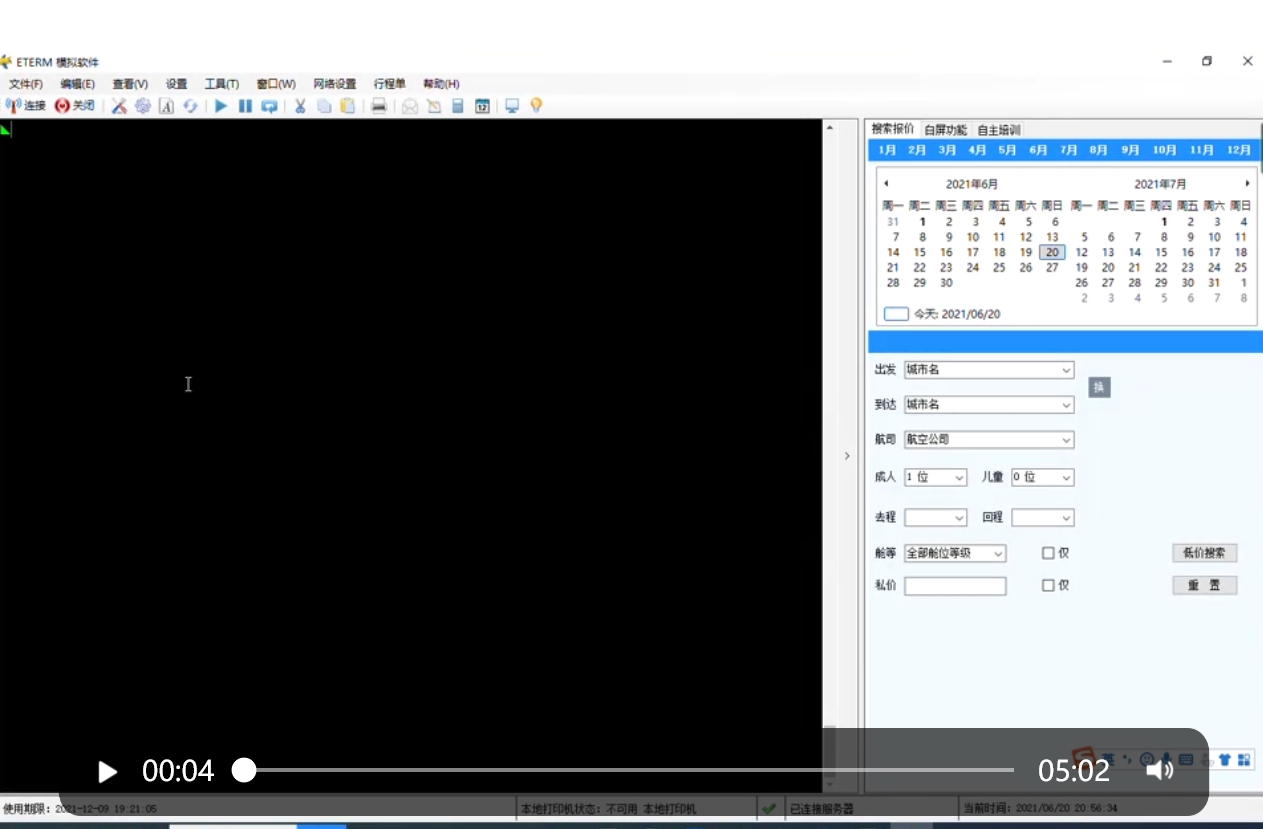Click the scissors cut icon
Screen dimensions: 1263x829
click(299, 106)
